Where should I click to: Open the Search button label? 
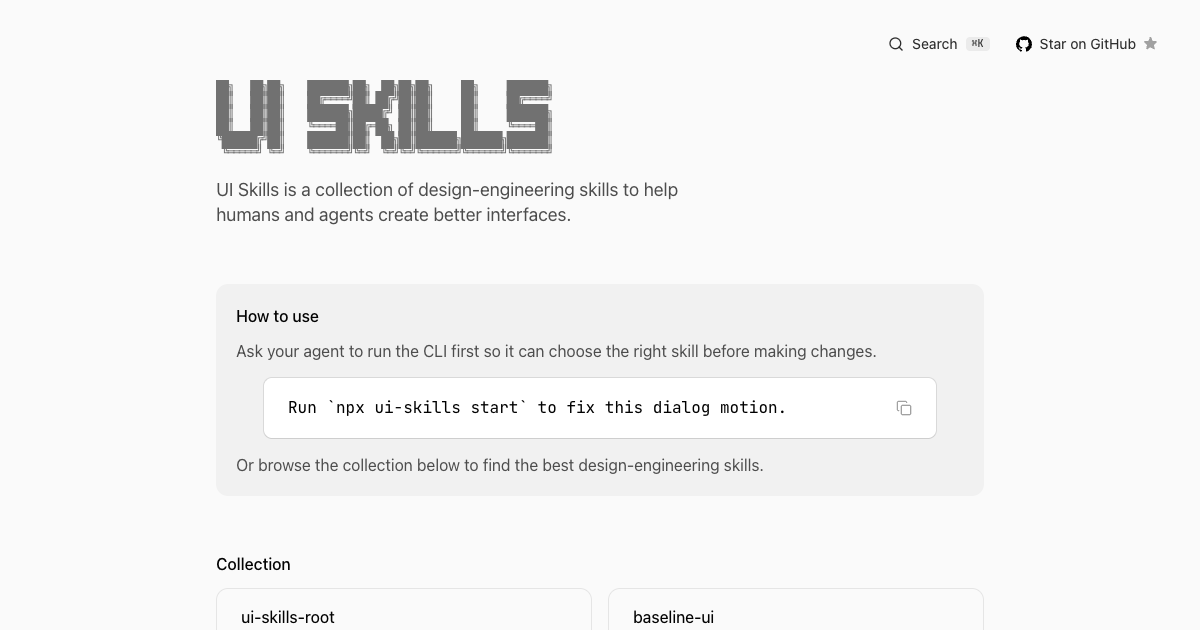(x=934, y=44)
